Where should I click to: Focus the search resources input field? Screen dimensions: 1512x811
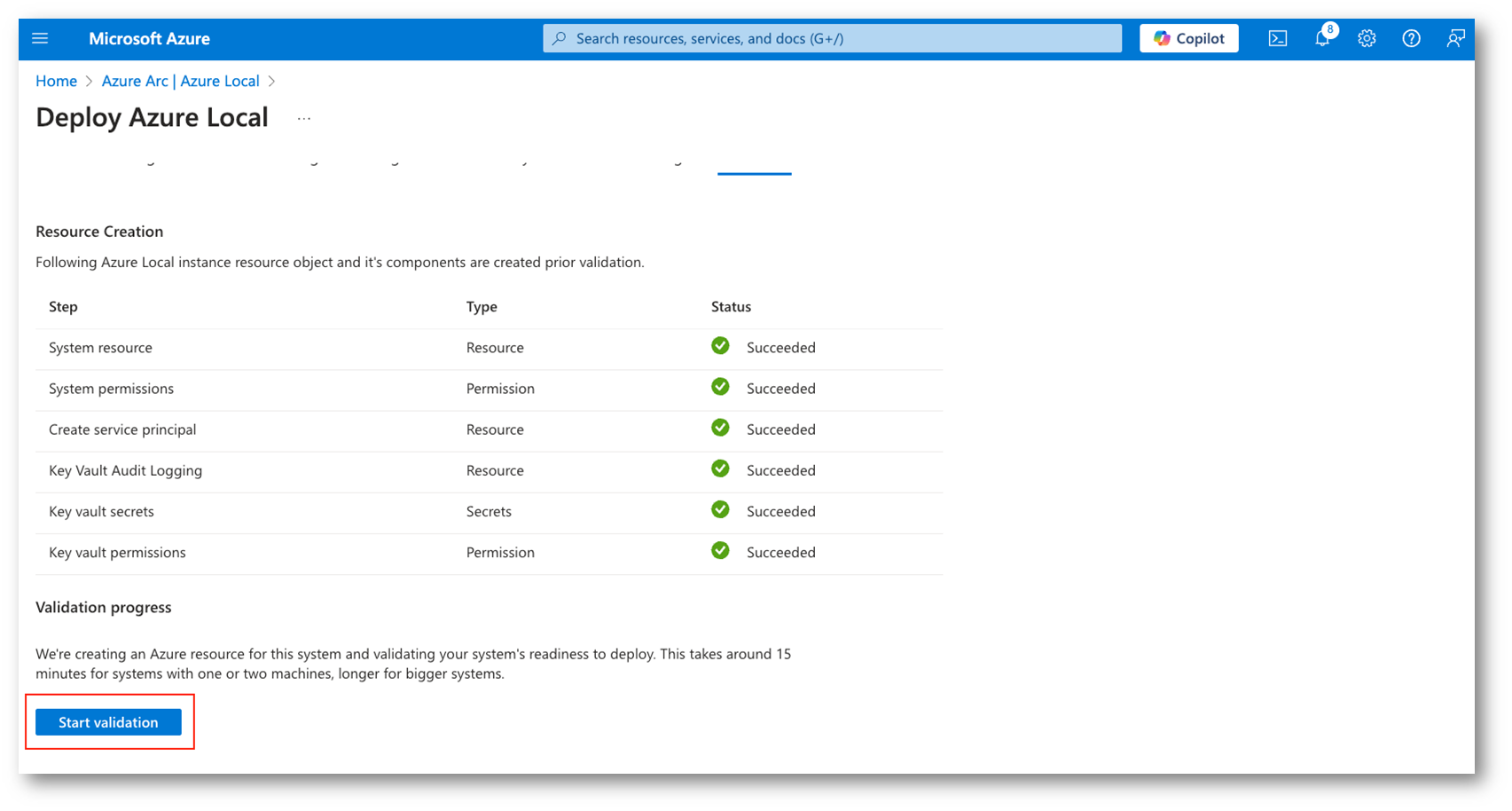click(x=842, y=38)
